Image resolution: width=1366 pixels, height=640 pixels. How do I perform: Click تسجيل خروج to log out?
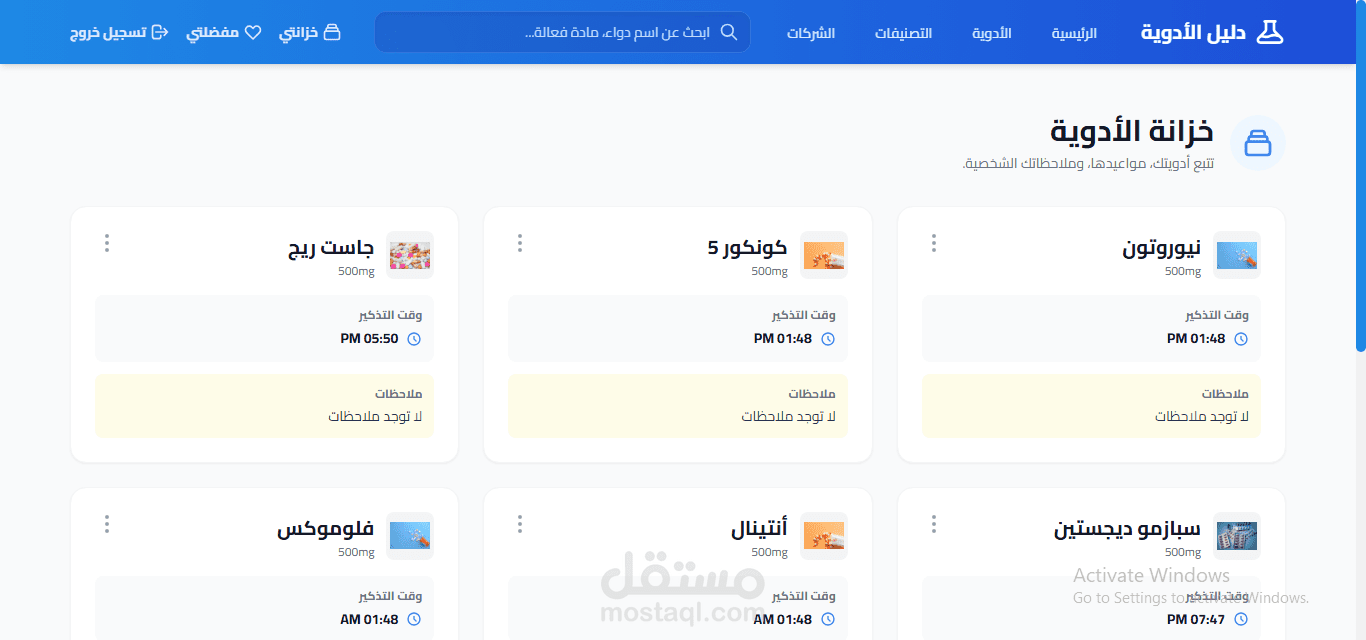119,32
